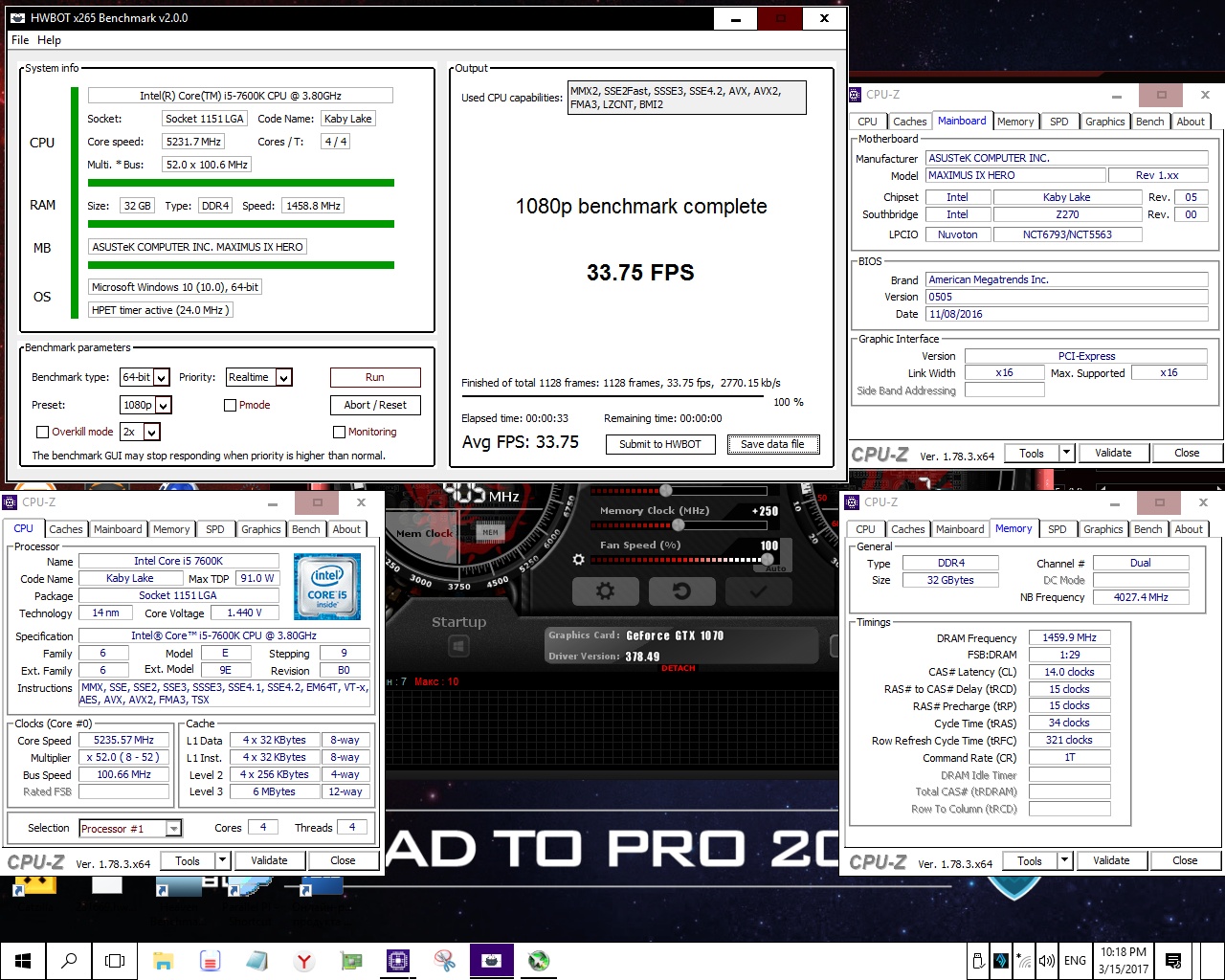Viewport: 1225px width, 980px height.
Task: Open the Snipping Tool scissors taskbar icon
Action: pos(444,961)
